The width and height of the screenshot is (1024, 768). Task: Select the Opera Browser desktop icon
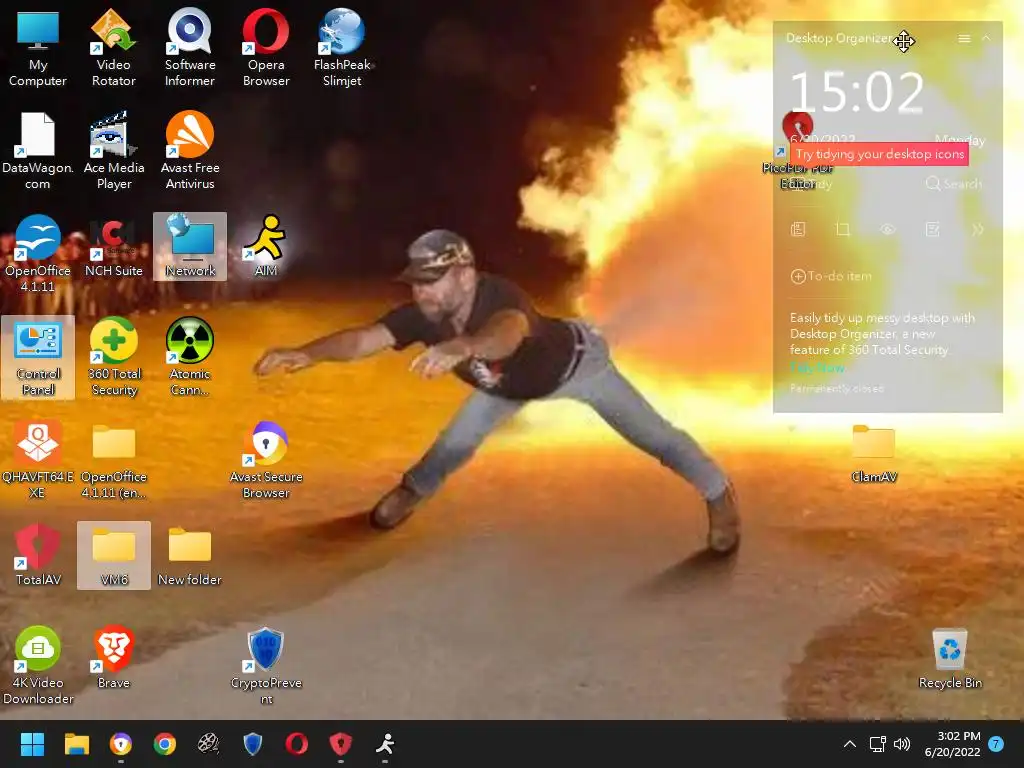266,47
